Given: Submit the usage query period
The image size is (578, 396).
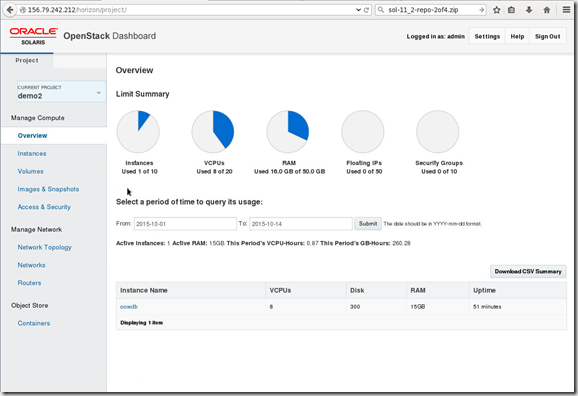Looking at the screenshot, I should (368, 223).
